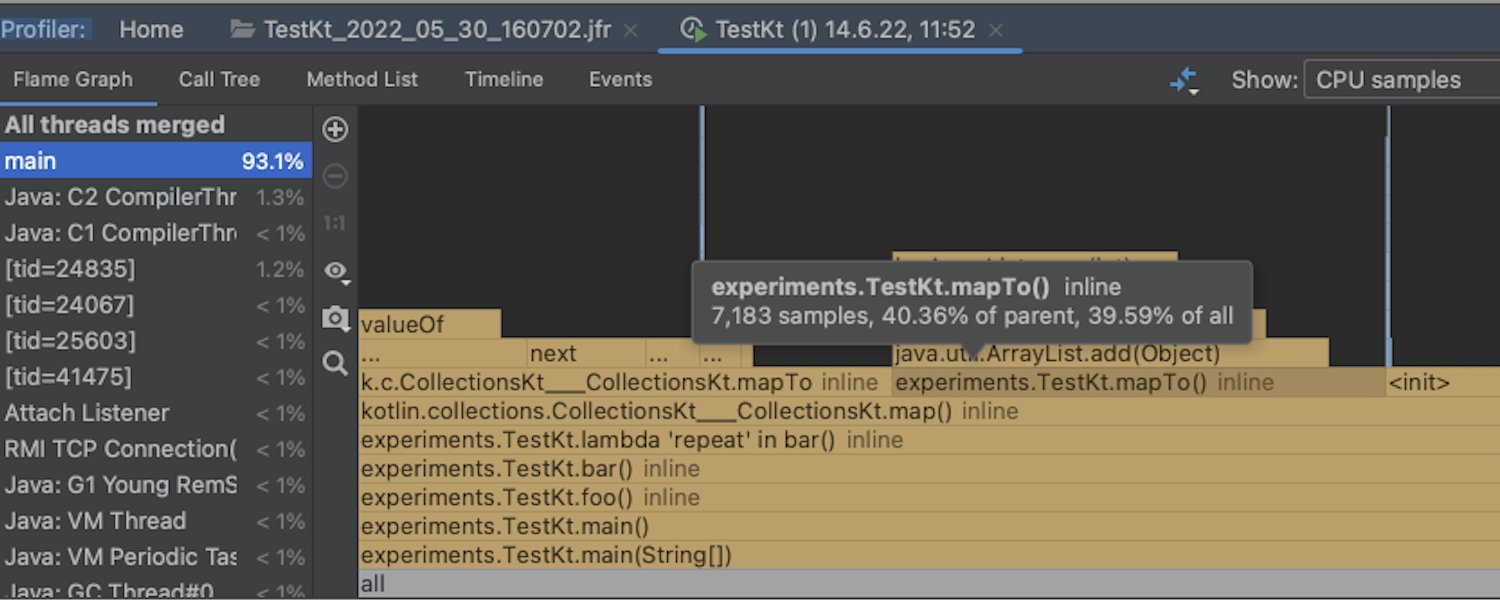1500x600 pixels.
Task: Select the Java: C2 CompilerThread entry
Action: click(x=120, y=197)
